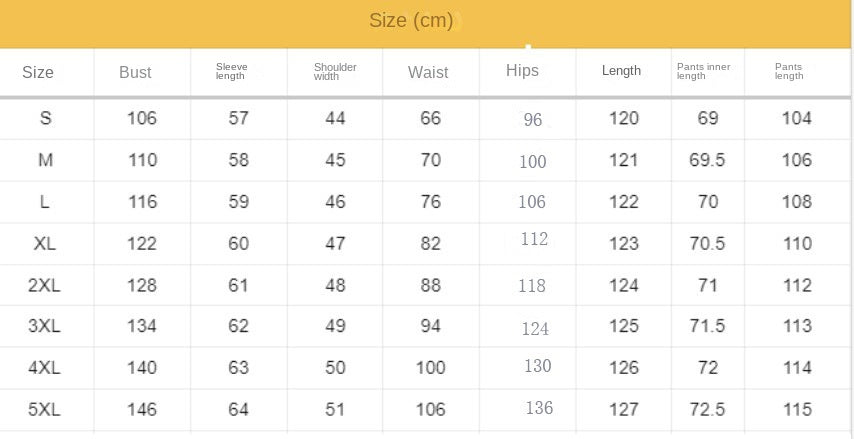Select the S size row label

(x=45, y=118)
